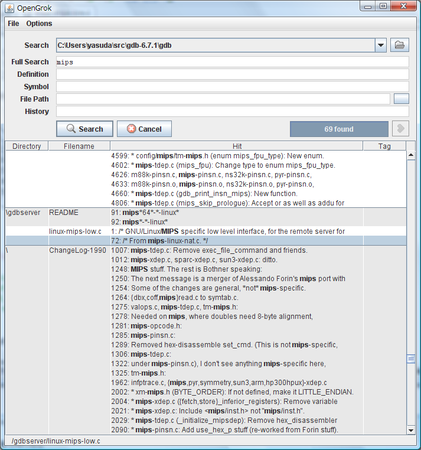Select hit line 2090 Add use_hex_p stuff
Screen dimensions: 421x450
pyautogui.click(x=225, y=430)
